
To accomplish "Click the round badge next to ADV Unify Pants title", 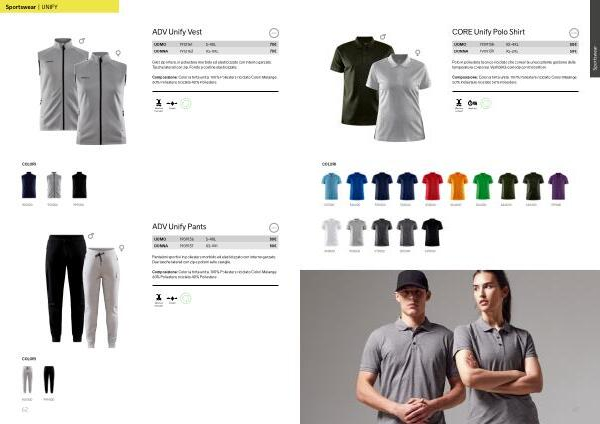I will (x=274, y=228).
